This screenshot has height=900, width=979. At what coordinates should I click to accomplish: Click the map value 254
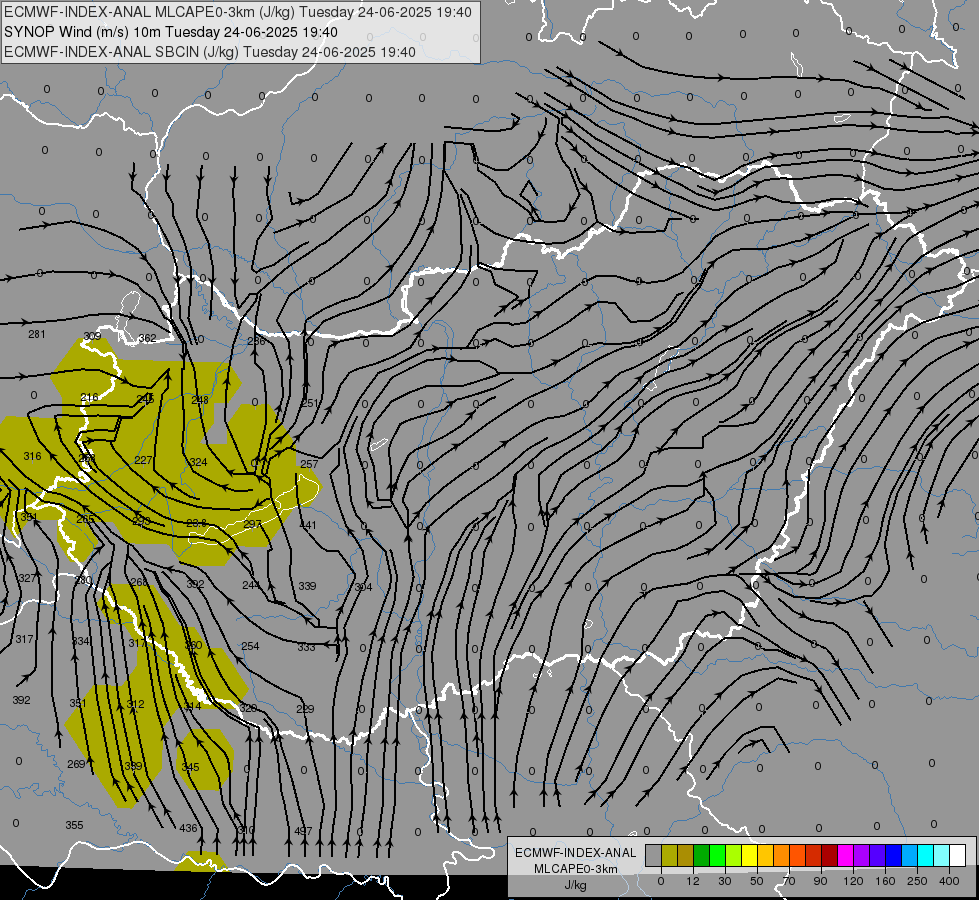click(x=250, y=646)
